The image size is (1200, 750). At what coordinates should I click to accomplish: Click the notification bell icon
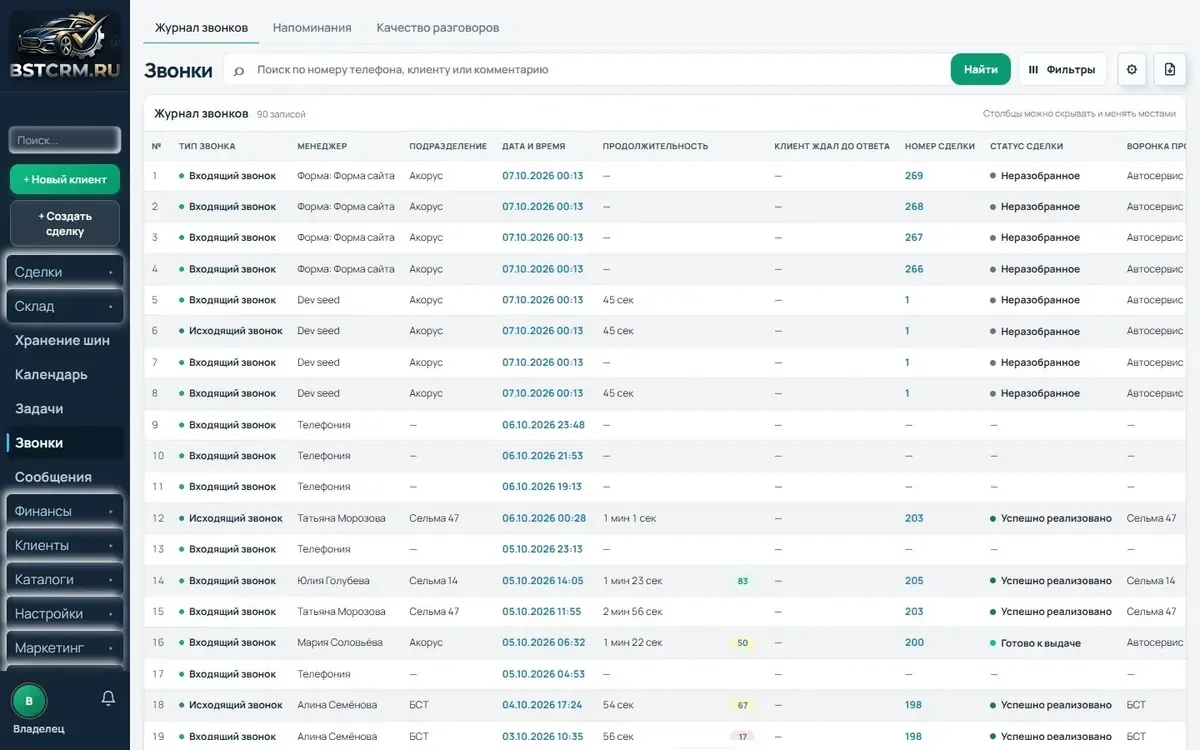coord(109,699)
